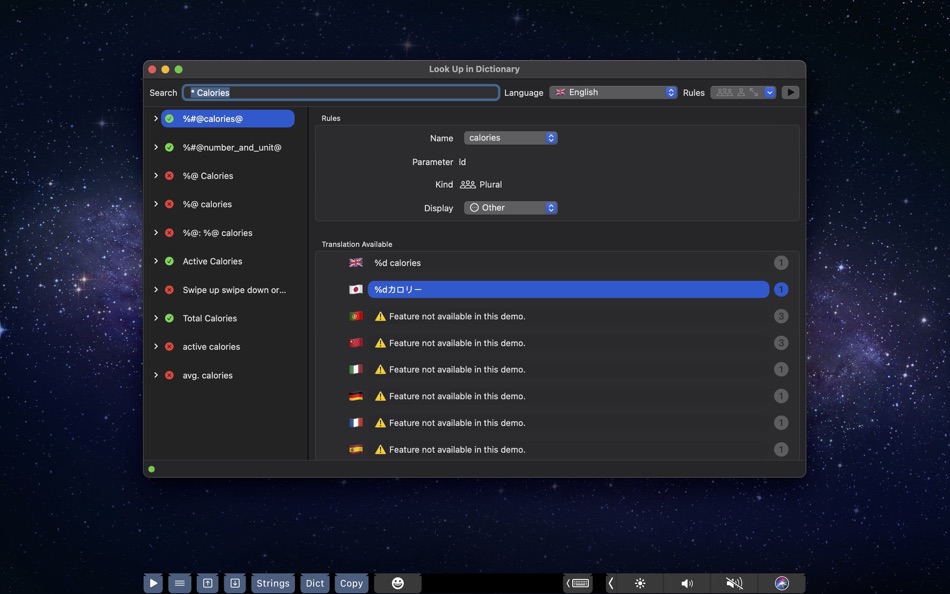
Task: Expand the Active Calories row
Action: (156, 261)
